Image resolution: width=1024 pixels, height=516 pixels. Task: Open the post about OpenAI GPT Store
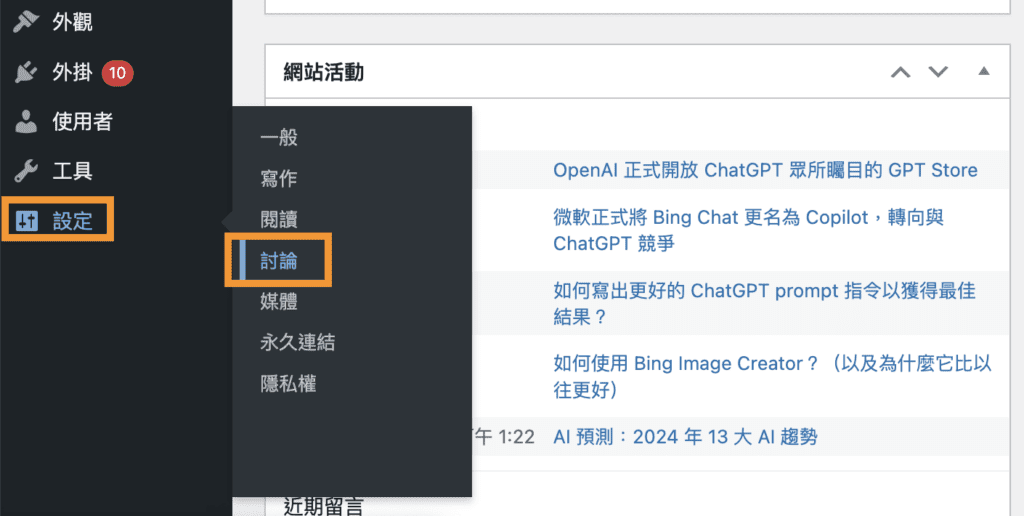(x=765, y=170)
